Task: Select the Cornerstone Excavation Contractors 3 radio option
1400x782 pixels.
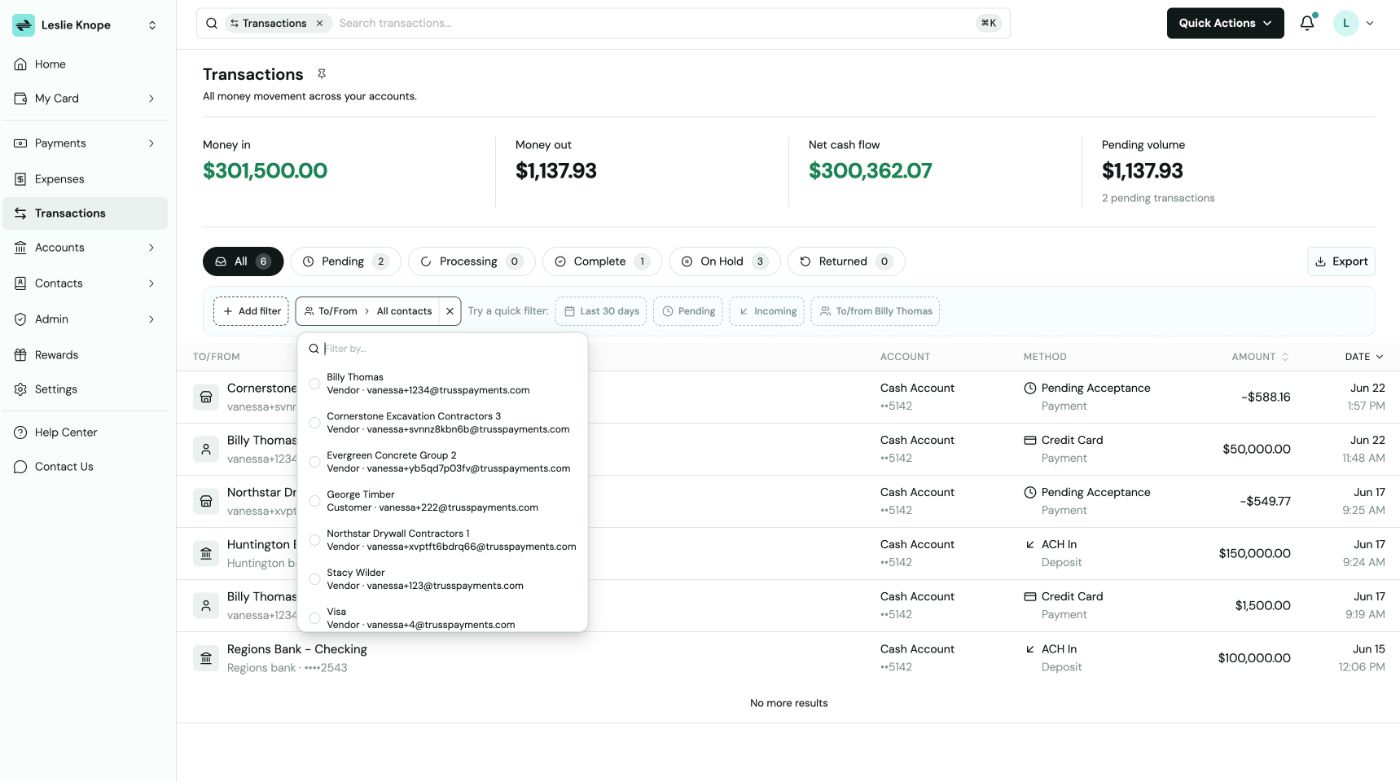Action: click(x=315, y=423)
